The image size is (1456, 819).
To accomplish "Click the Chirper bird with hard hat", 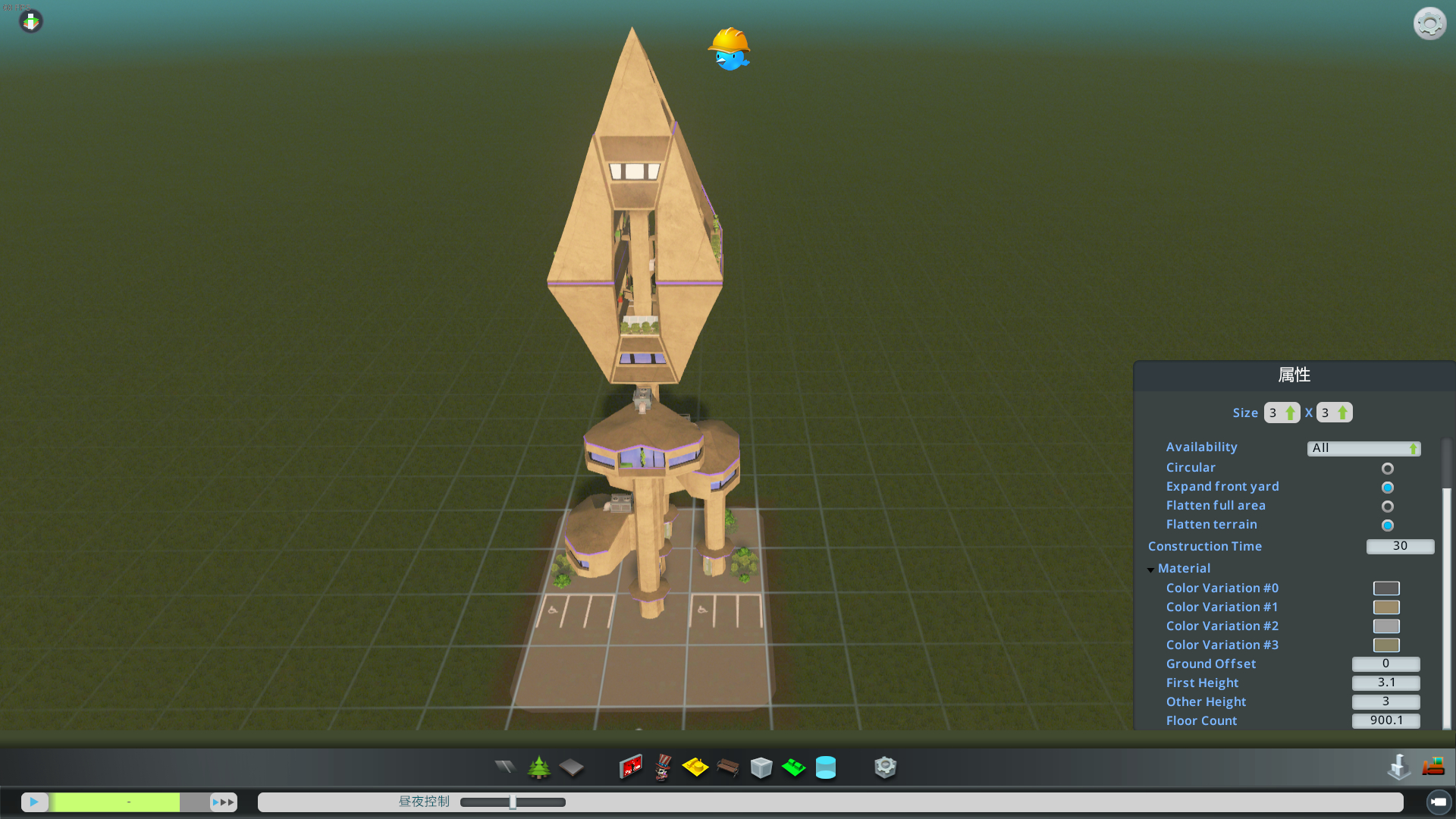I will pos(730,49).
